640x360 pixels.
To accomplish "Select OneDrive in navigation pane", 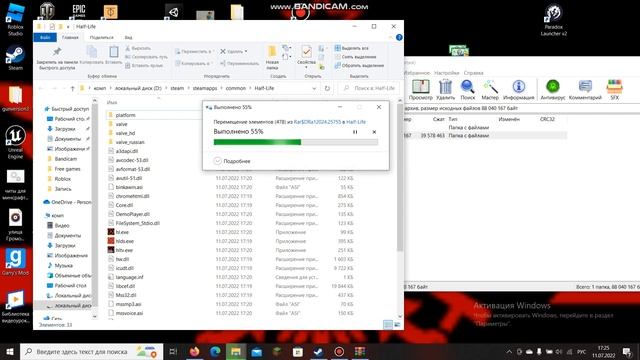I will click(67, 202).
